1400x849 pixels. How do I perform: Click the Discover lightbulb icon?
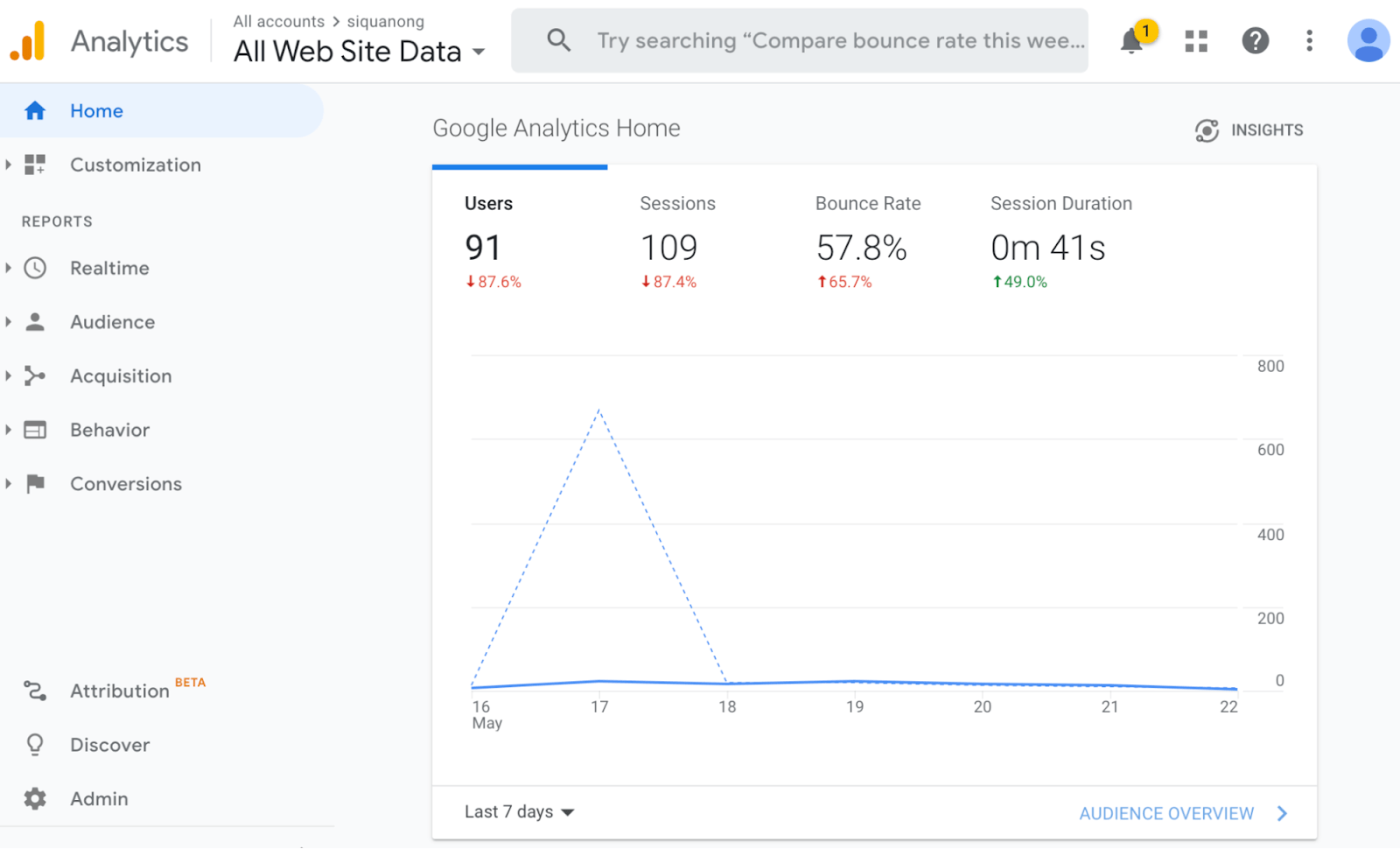click(35, 745)
